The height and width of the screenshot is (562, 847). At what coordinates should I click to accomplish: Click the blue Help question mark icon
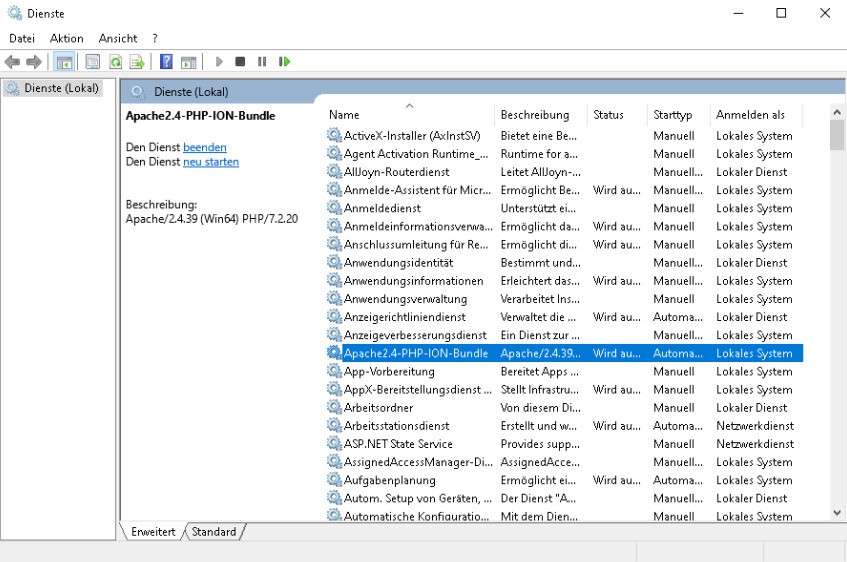[166, 62]
